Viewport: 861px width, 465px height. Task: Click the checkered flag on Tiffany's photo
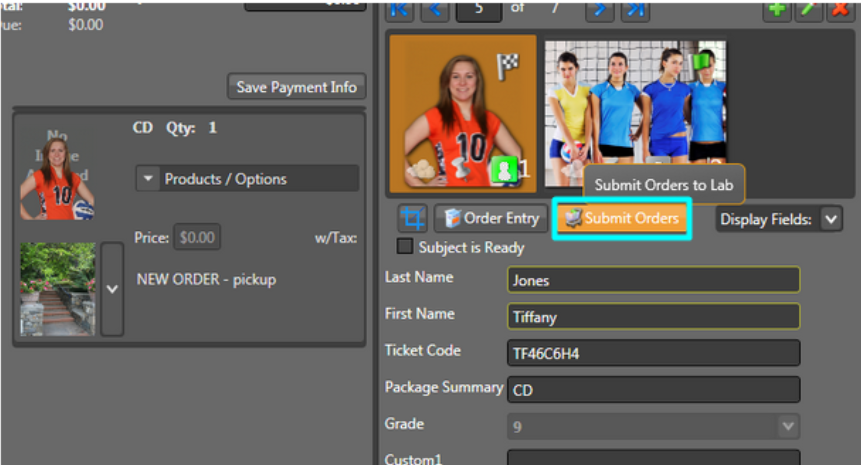(x=507, y=66)
